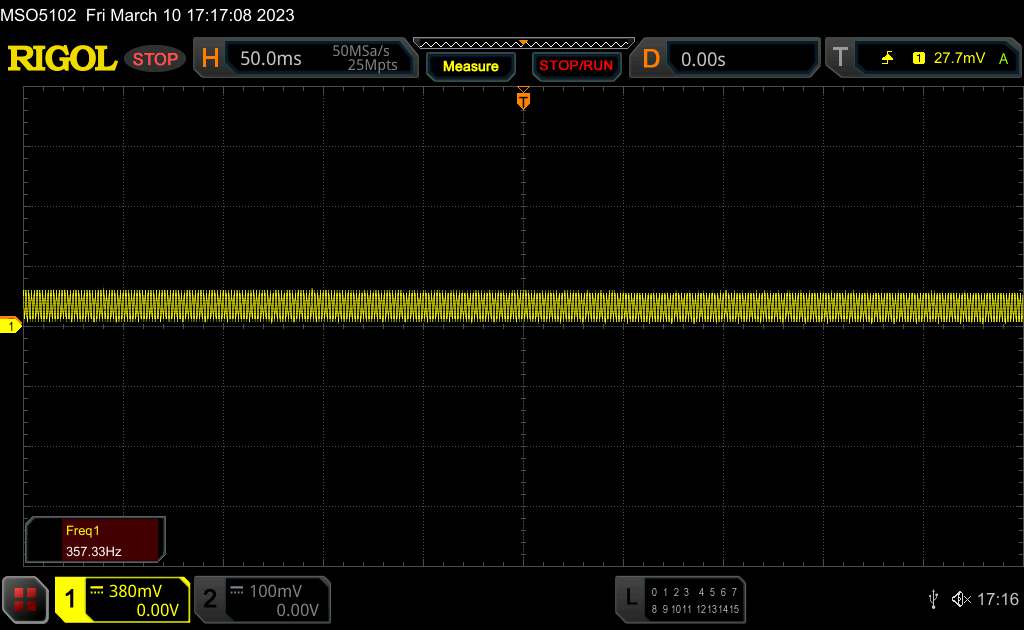The width and height of the screenshot is (1024, 630).
Task: Click the waveform memory position bar
Action: coord(524,44)
